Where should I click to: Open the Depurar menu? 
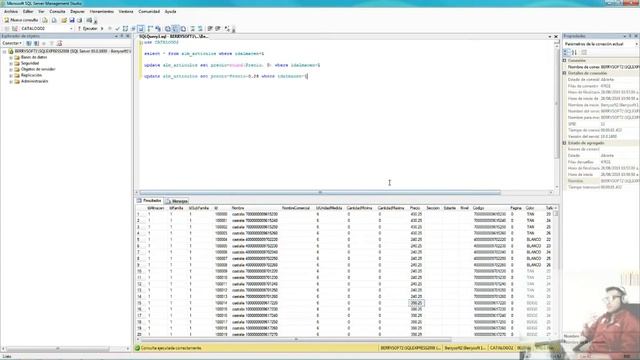tap(77, 11)
